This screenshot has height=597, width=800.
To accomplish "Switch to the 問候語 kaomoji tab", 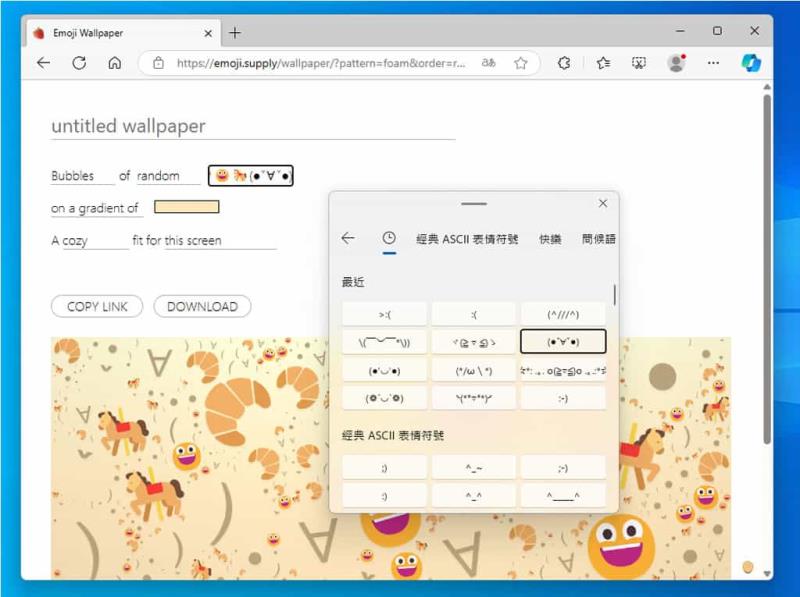I will coord(598,239).
